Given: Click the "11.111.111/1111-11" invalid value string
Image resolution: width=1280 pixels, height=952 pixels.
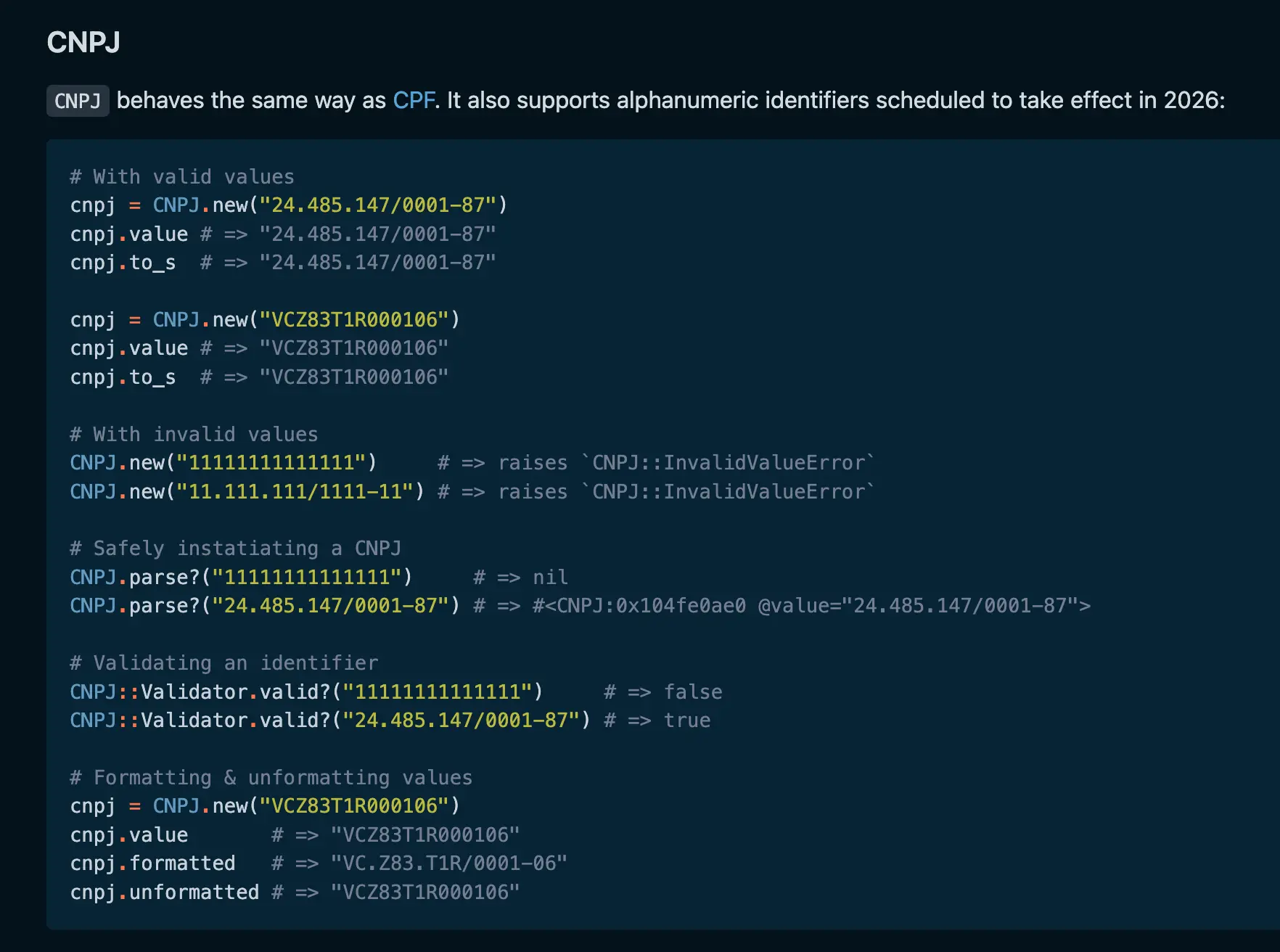Looking at the screenshot, I should click(295, 492).
